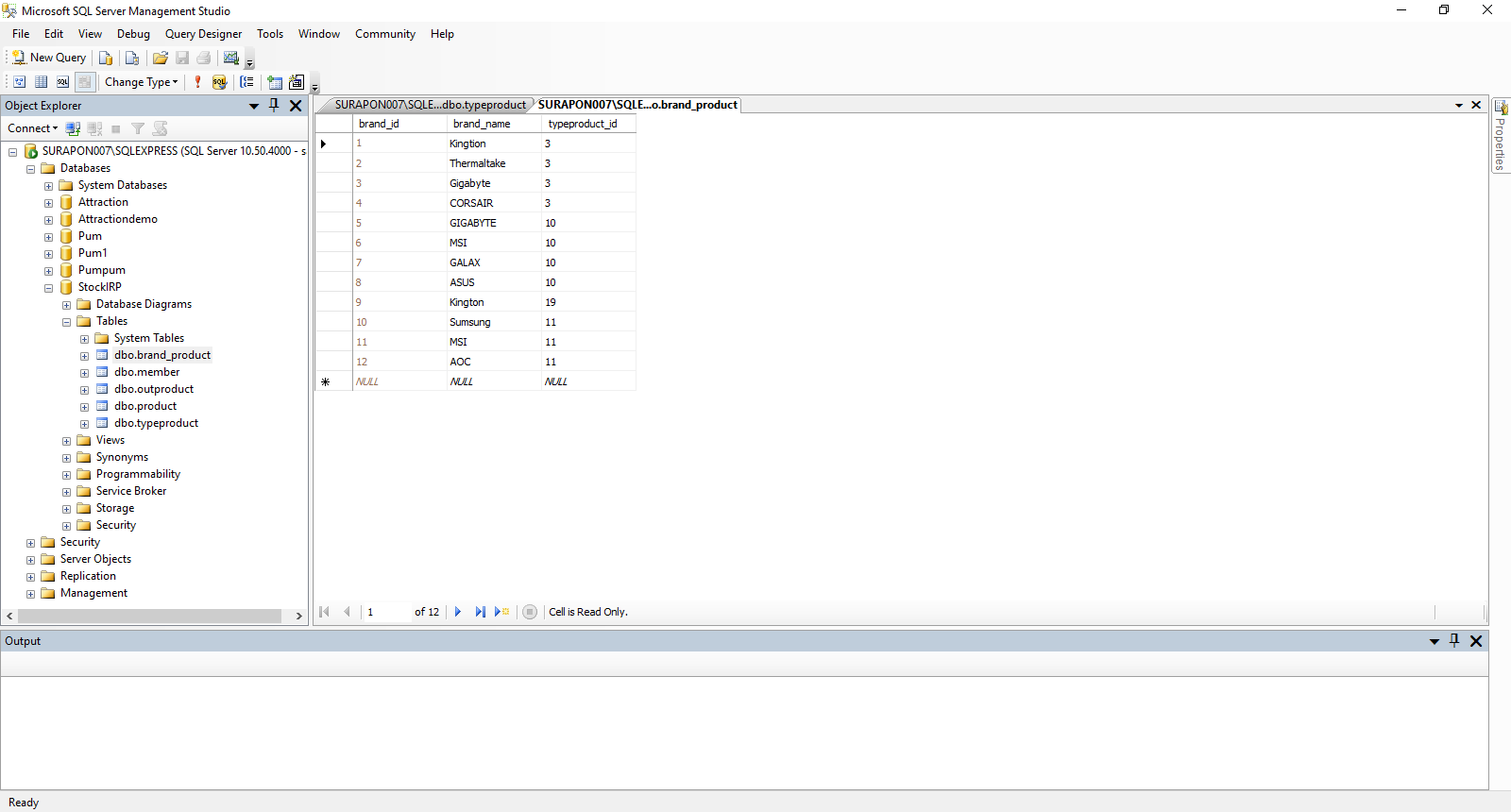This screenshot has height=812, width=1511.
Task: Click the brand_name column header
Action: 493,124
